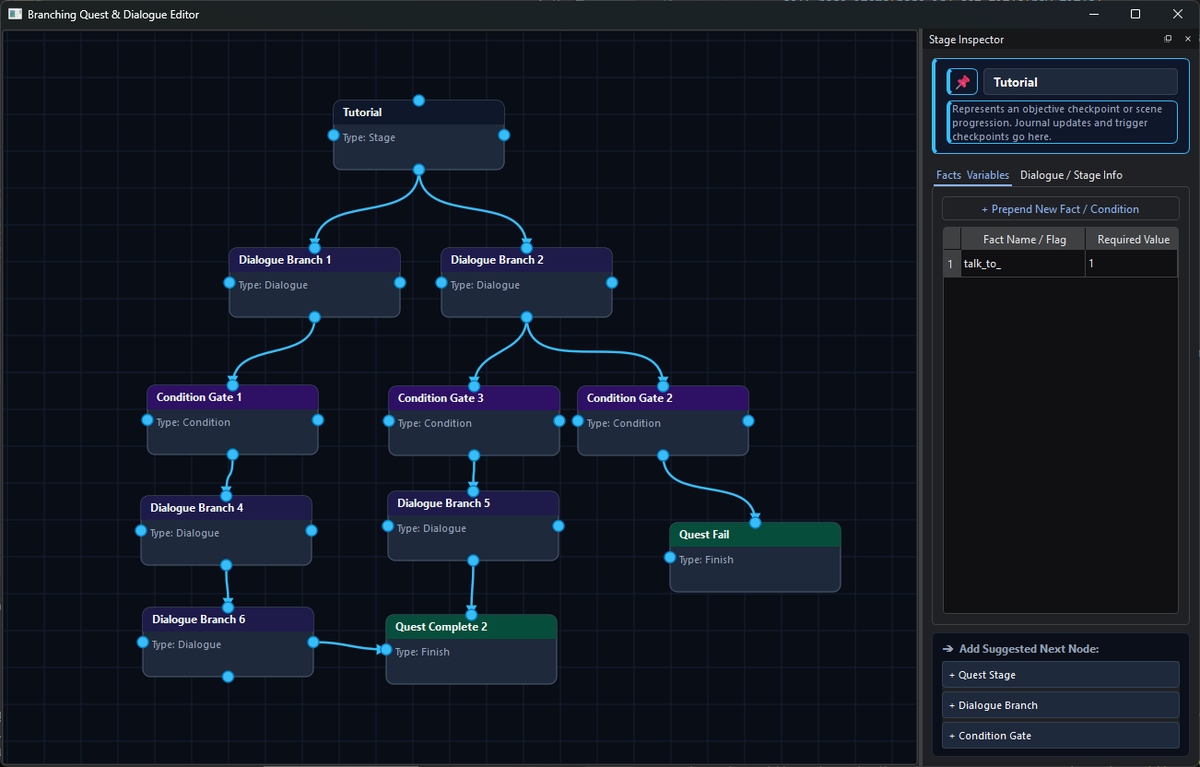Viewport: 1200px width, 767px height.
Task: Select the Dialogue Branch 6 node title
Action: click(x=199, y=619)
